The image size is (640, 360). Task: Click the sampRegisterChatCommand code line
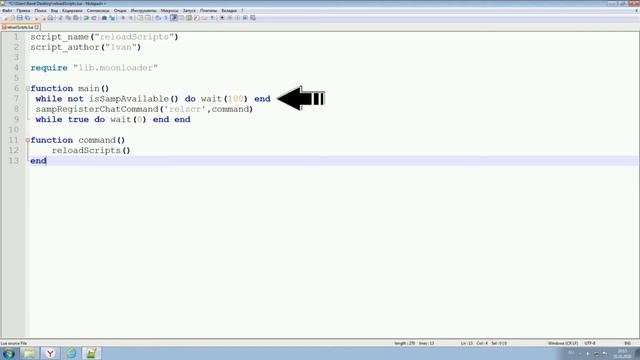coord(144,109)
